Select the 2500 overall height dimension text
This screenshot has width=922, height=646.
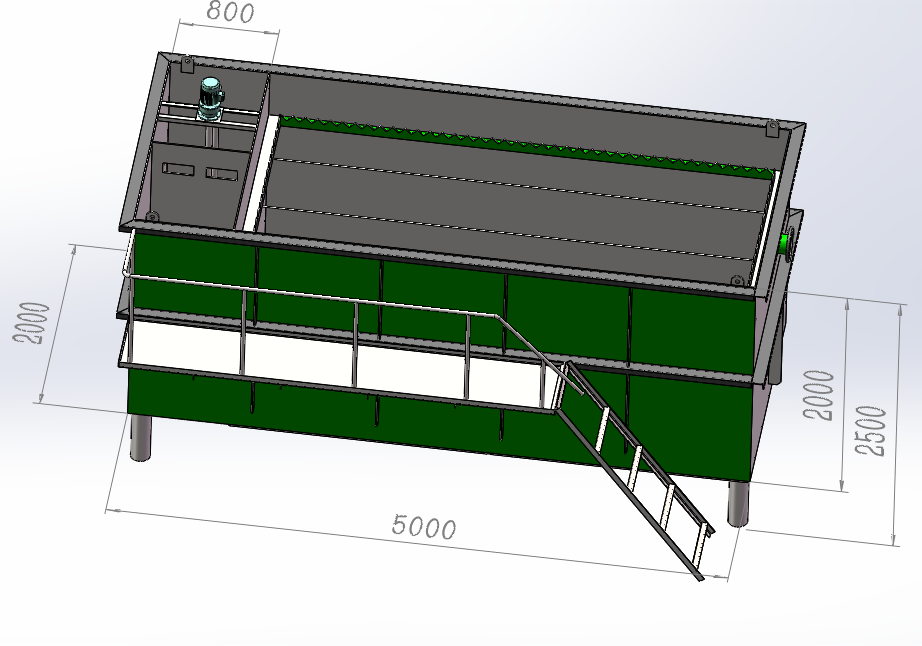pyautogui.click(x=870, y=431)
